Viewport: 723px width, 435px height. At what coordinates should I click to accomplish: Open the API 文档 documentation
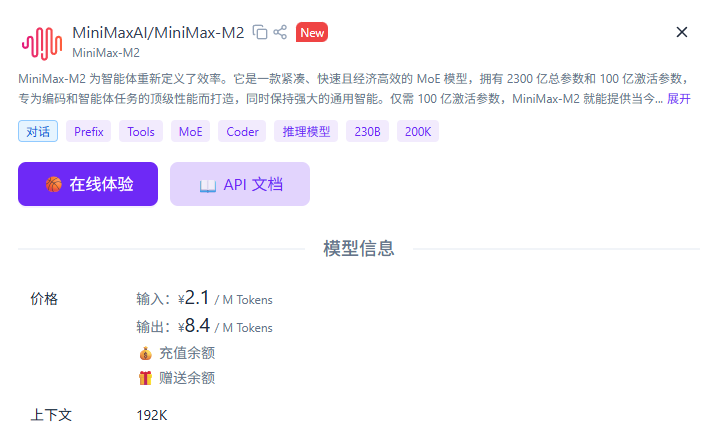pos(240,184)
